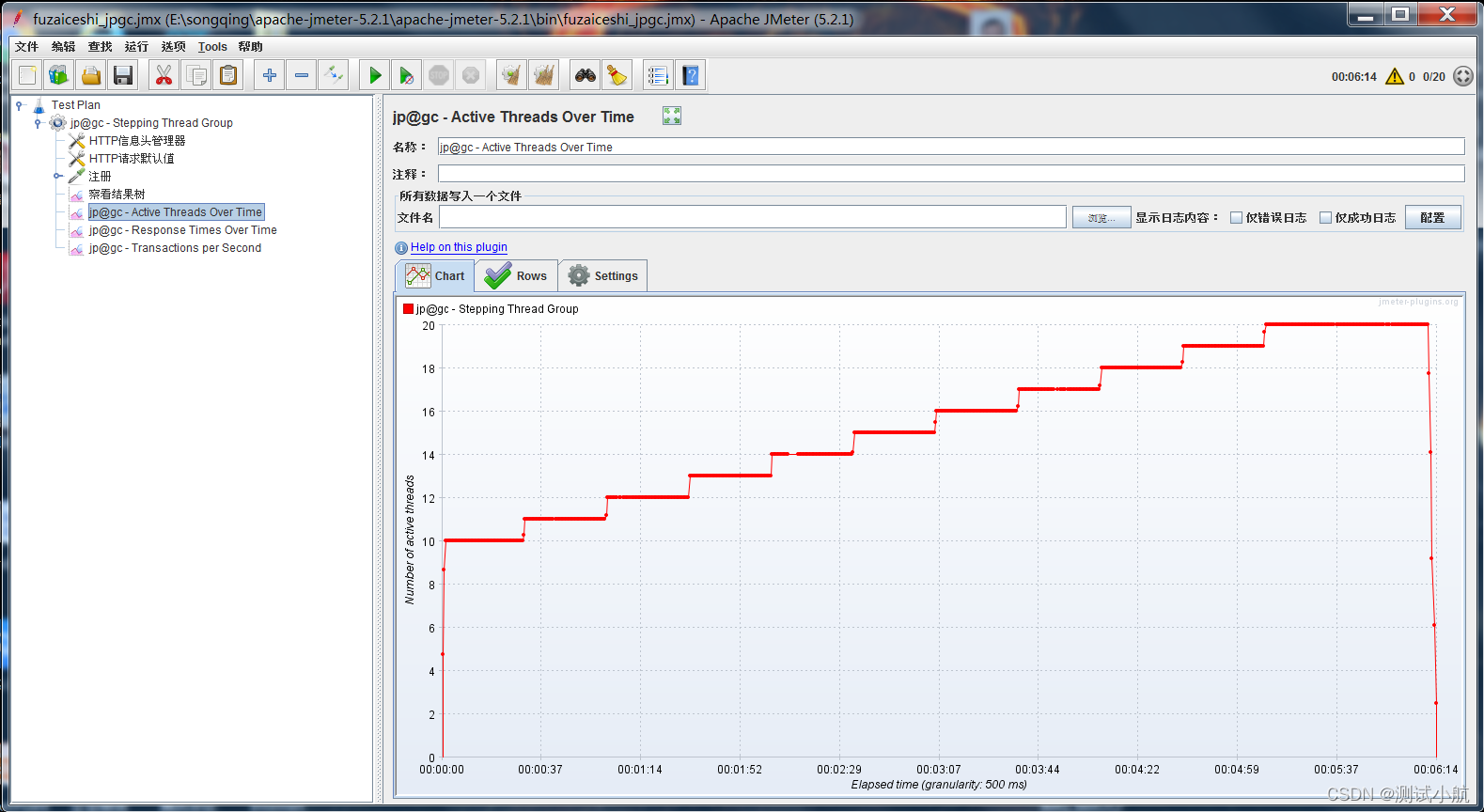
Task: Enable the 仅成功日志 checkbox
Action: coord(1326,218)
